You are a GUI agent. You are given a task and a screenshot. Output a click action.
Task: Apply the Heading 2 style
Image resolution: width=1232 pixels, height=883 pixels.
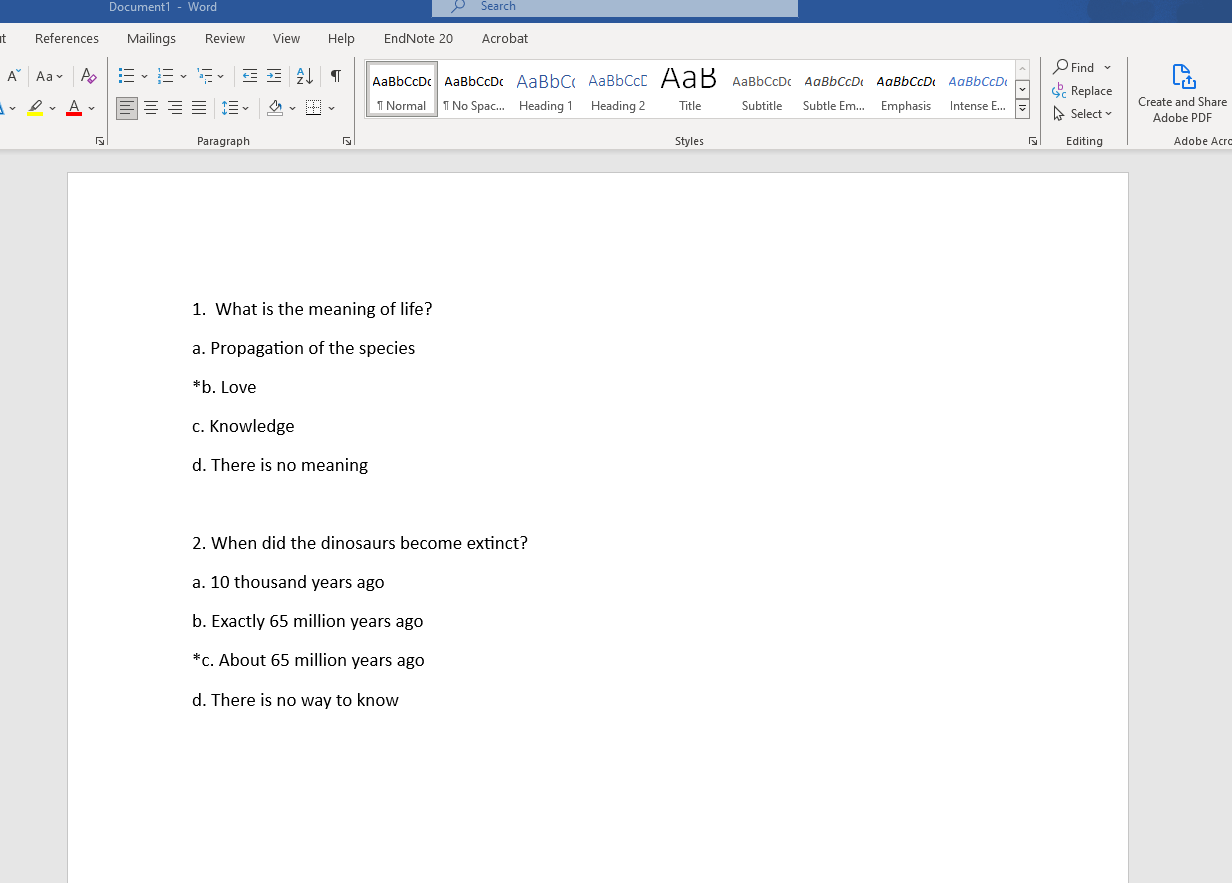[618, 89]
